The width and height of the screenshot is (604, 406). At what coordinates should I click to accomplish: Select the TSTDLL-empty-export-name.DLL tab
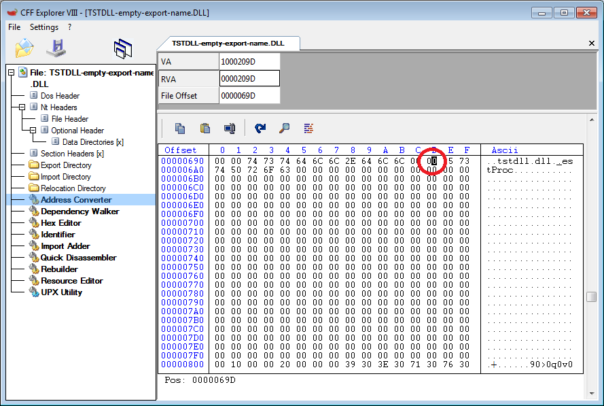(x=228, y=43)
